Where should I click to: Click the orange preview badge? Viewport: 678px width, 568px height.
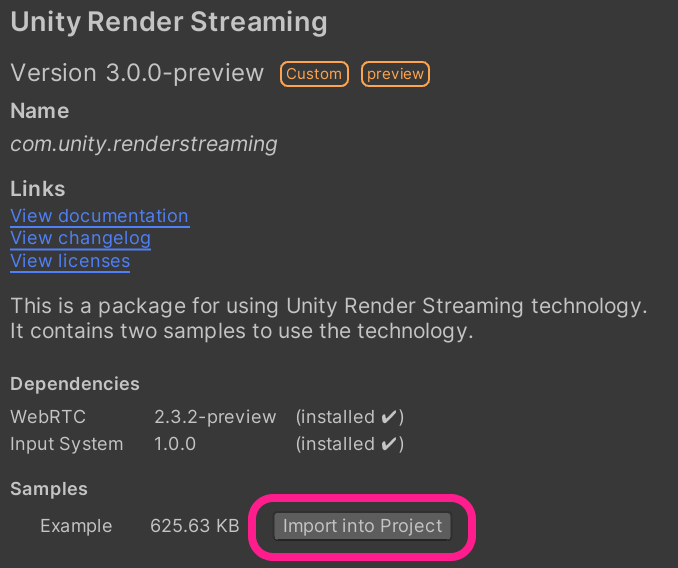coord(395,74)
